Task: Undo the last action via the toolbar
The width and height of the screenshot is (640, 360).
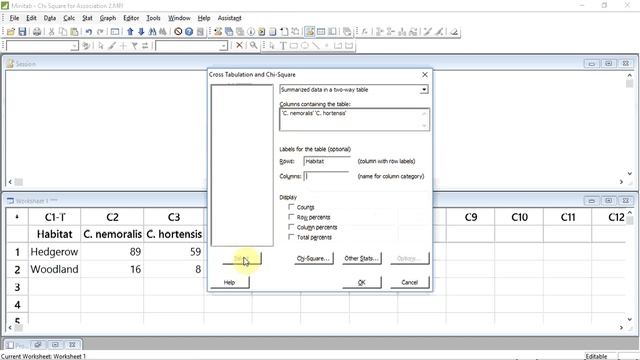Action: 89,32
